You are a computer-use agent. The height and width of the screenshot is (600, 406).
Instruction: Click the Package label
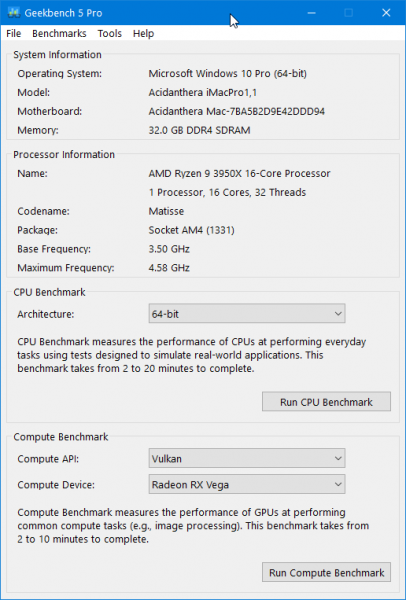click(38, 230)
